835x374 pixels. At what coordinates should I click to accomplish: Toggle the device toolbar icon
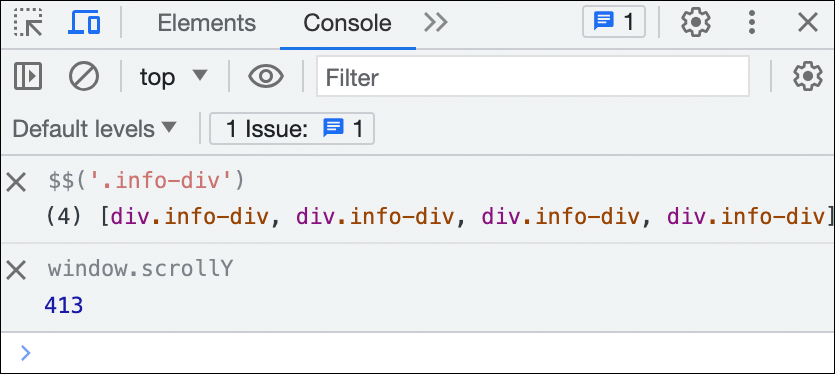point(84,23)
